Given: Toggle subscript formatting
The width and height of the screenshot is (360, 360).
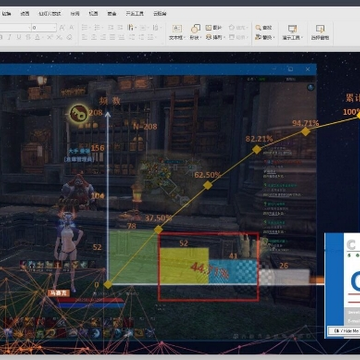Looking at the screenshot, I should coord(60,37).
